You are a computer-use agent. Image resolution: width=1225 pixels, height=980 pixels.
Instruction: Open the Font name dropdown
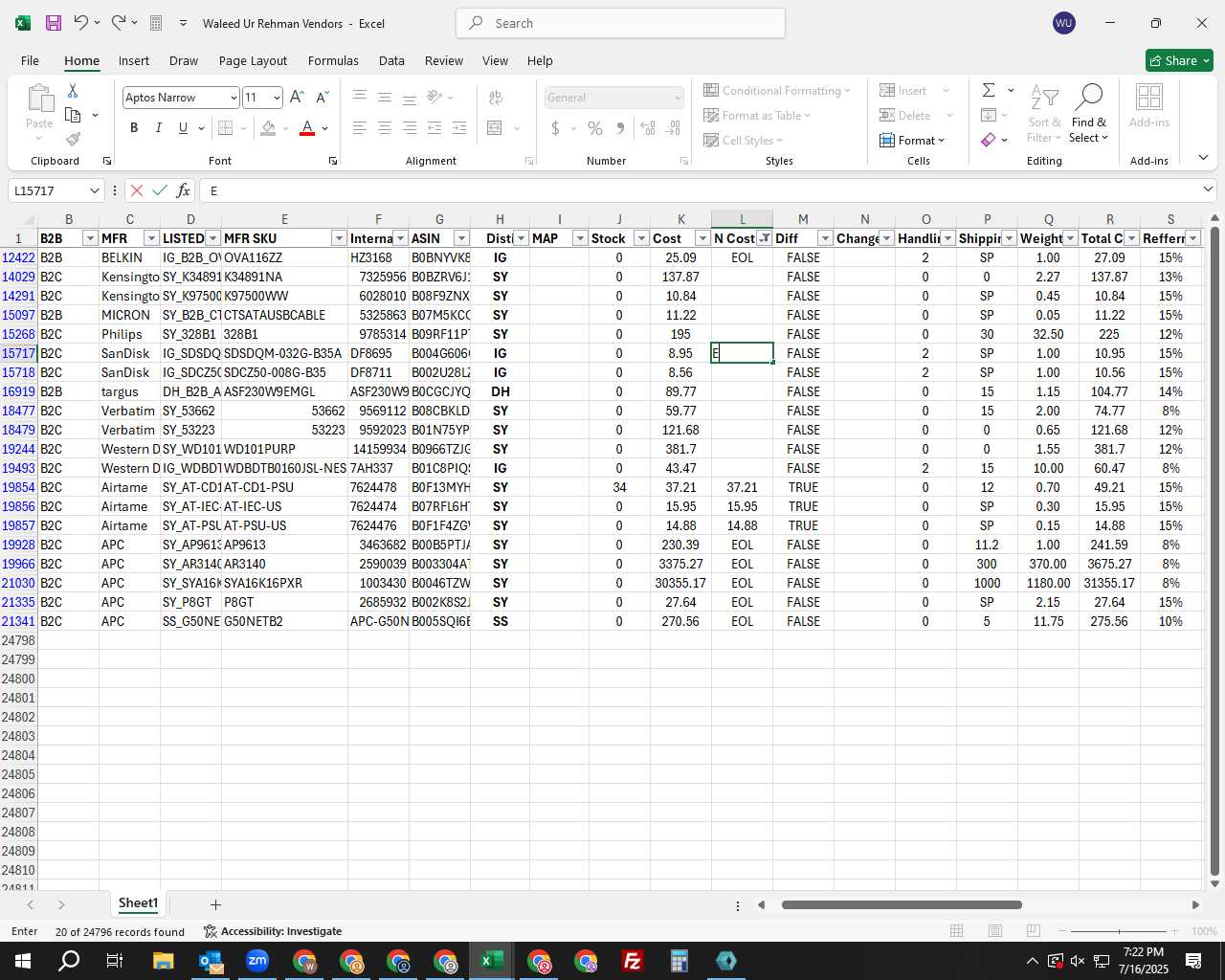(233, 98)
